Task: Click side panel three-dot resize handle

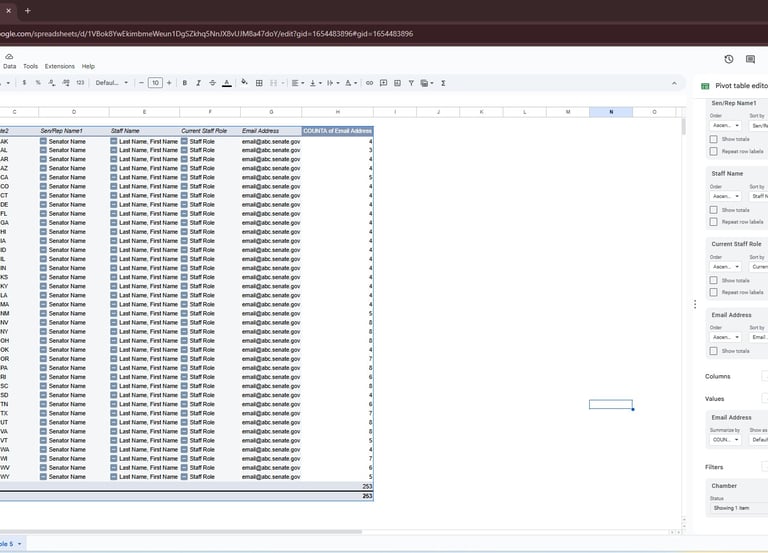Action: pos(695,304)
